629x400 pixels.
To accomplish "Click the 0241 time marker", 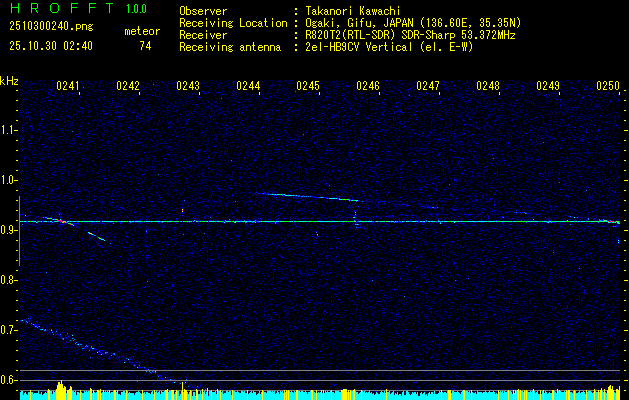I will click(x=68, y=87).
